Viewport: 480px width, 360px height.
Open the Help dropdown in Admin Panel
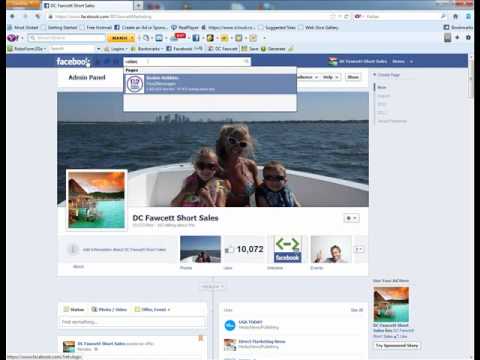(x=330, y=77)
